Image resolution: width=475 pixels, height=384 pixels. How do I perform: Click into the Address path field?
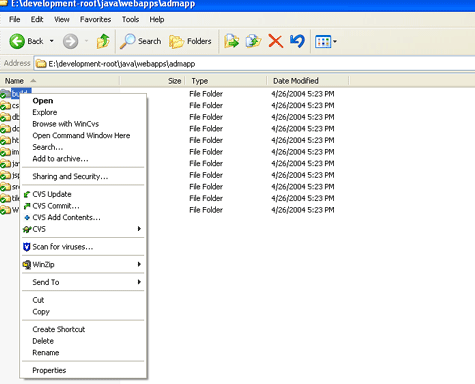click(x=255, y=64)
